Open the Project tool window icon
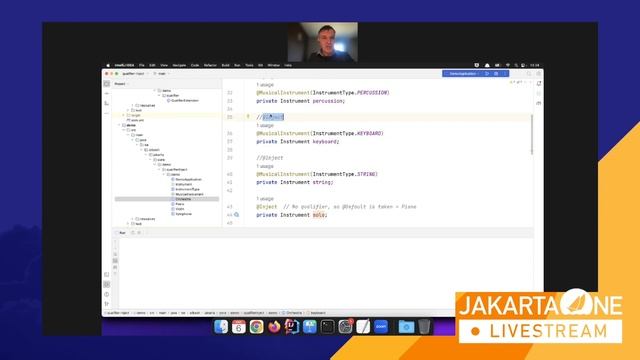The height and width of the screenshot is (360, 640). pyautogui.click(x=107, y=84)
